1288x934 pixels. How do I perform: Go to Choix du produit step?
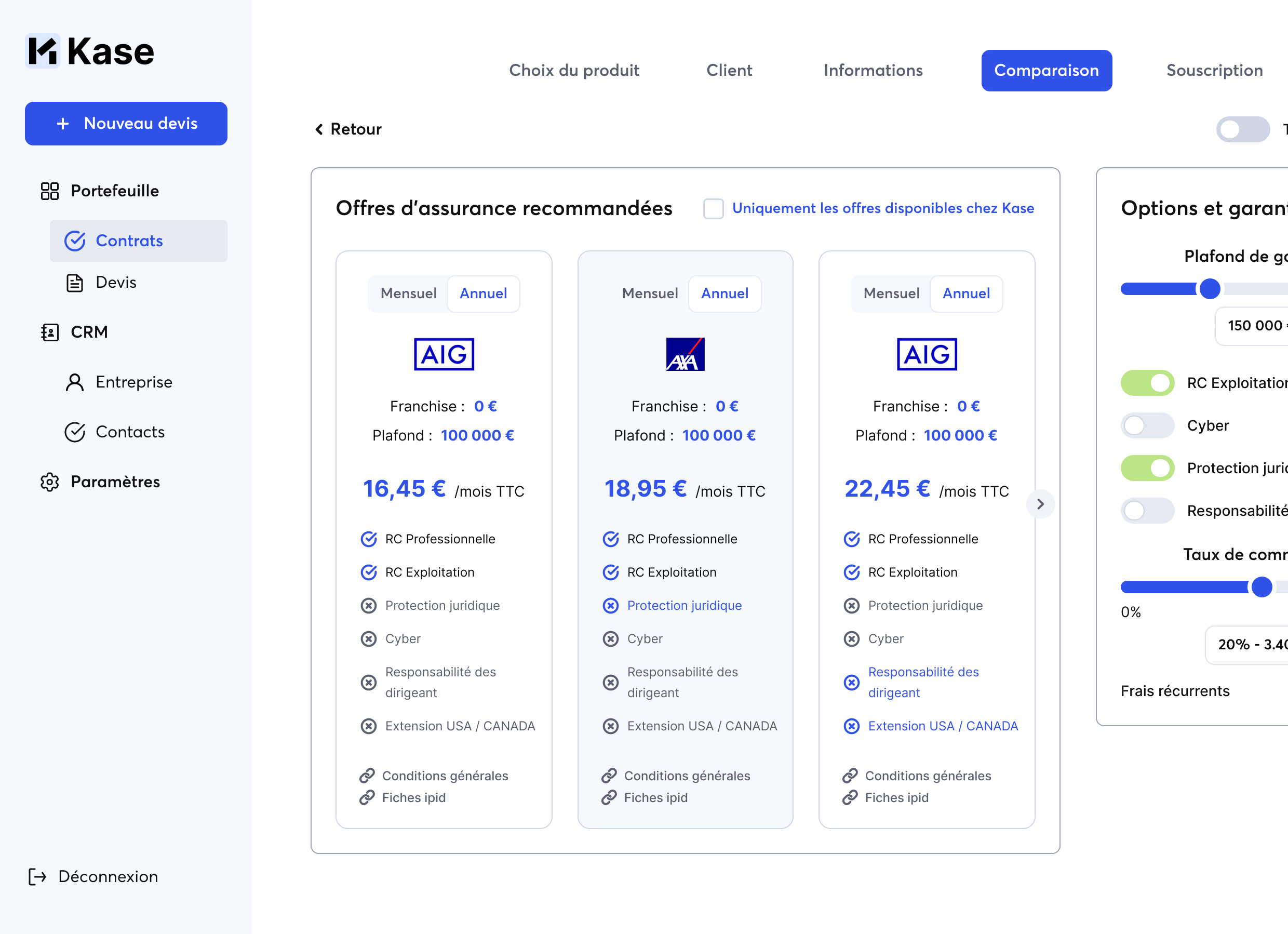[x=574, y=71]
